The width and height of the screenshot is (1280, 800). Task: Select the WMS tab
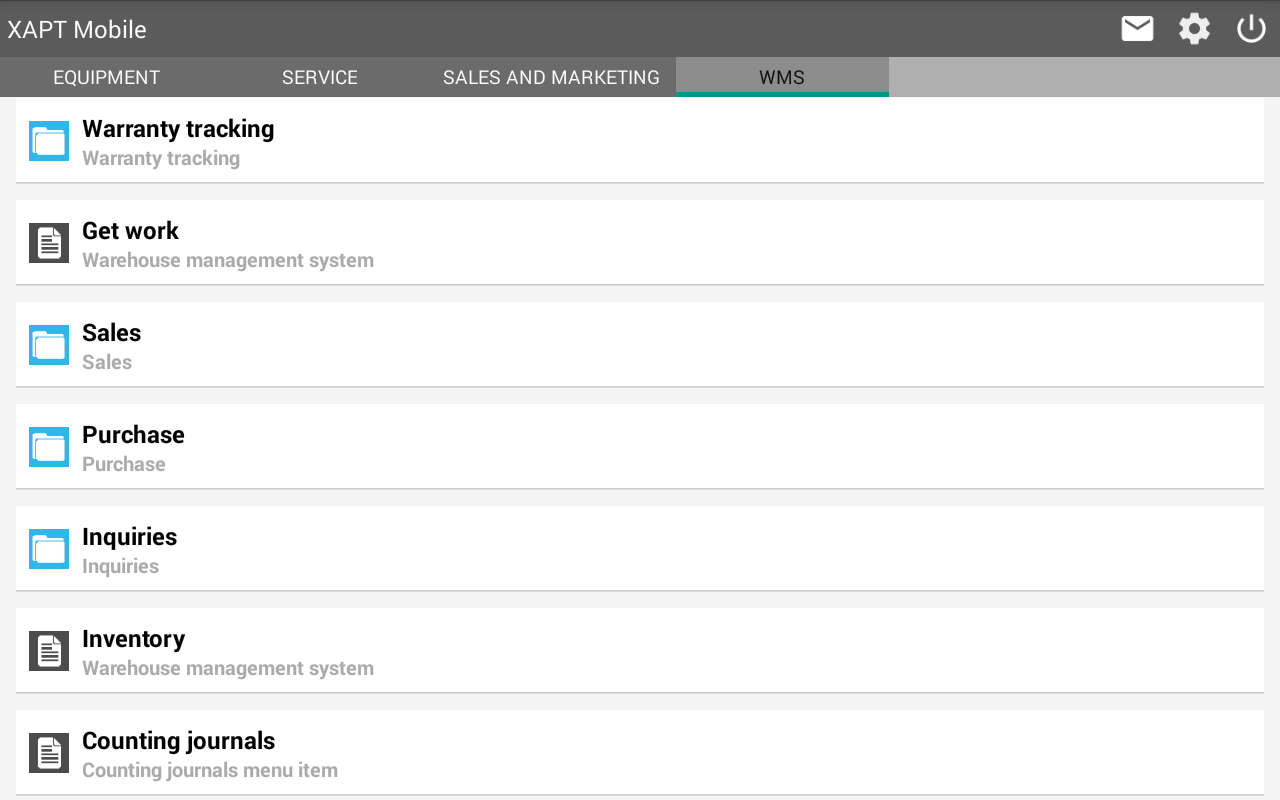tap(782, 77)
